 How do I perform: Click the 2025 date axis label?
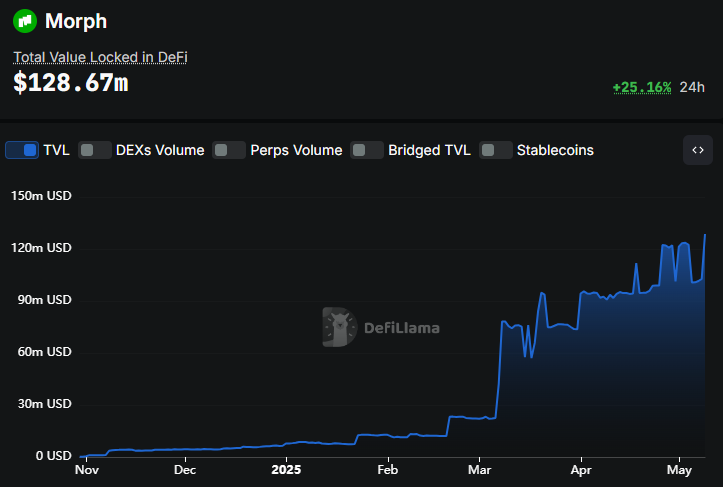286,470
